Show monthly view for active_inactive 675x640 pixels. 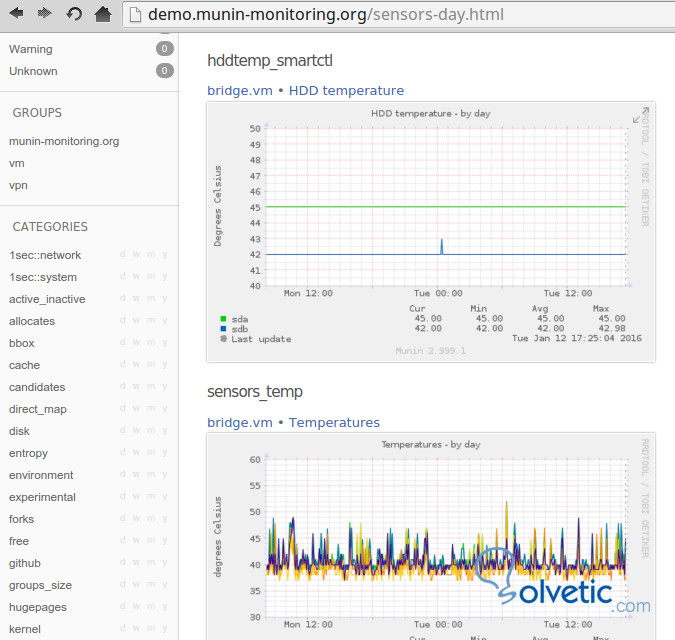pos(151,298)
